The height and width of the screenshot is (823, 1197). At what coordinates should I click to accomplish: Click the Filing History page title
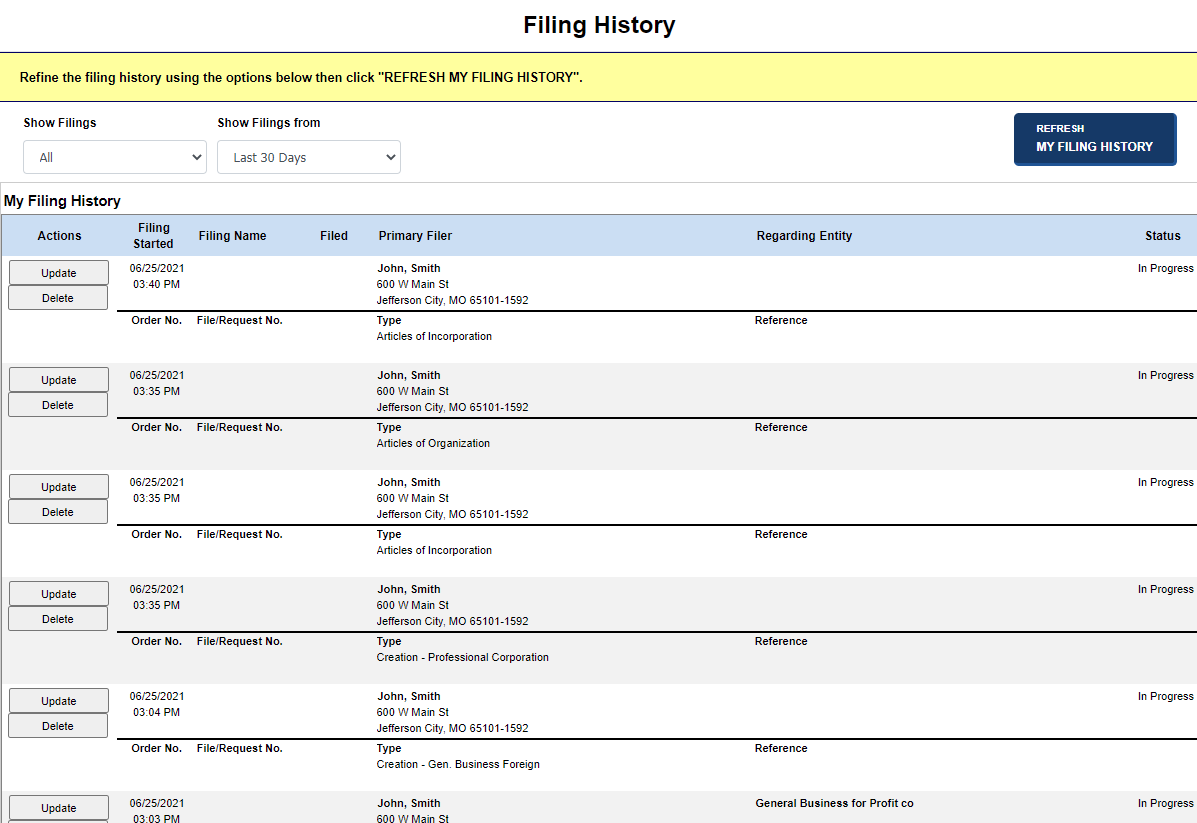(x=598, y=24)
